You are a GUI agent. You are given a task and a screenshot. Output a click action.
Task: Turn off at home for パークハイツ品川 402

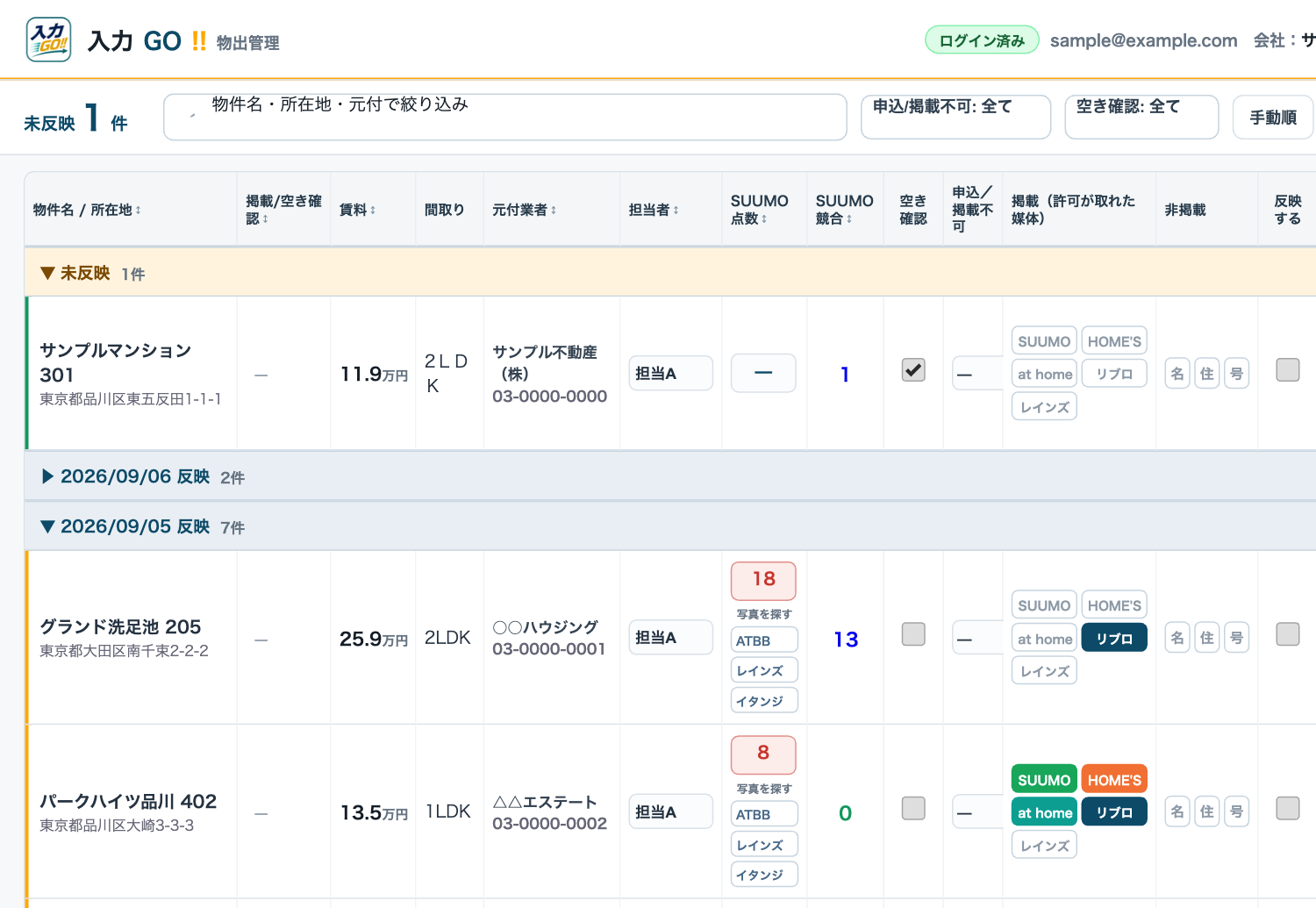pyautogui.click(x=1044, y=812)
